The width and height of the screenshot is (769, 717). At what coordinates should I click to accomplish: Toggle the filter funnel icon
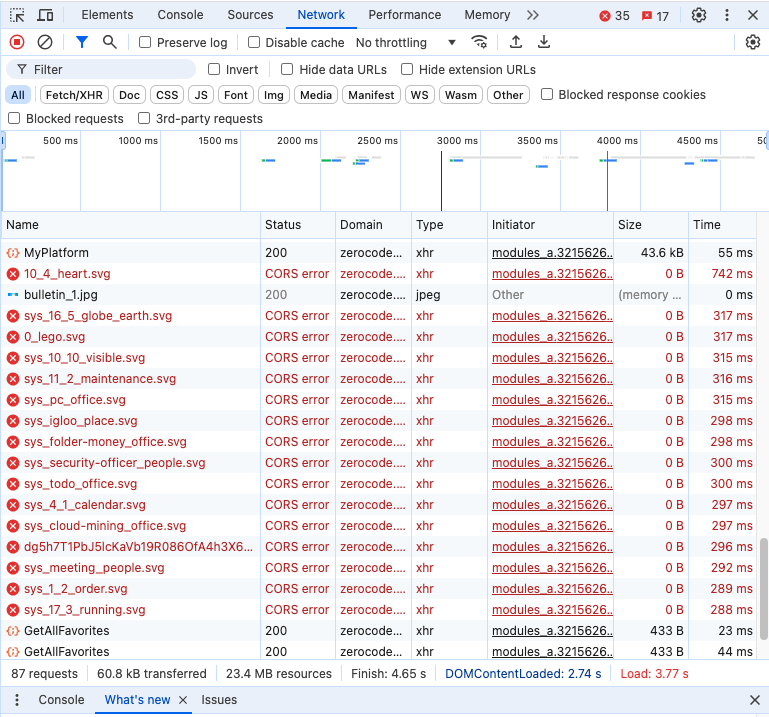point(82,42)
